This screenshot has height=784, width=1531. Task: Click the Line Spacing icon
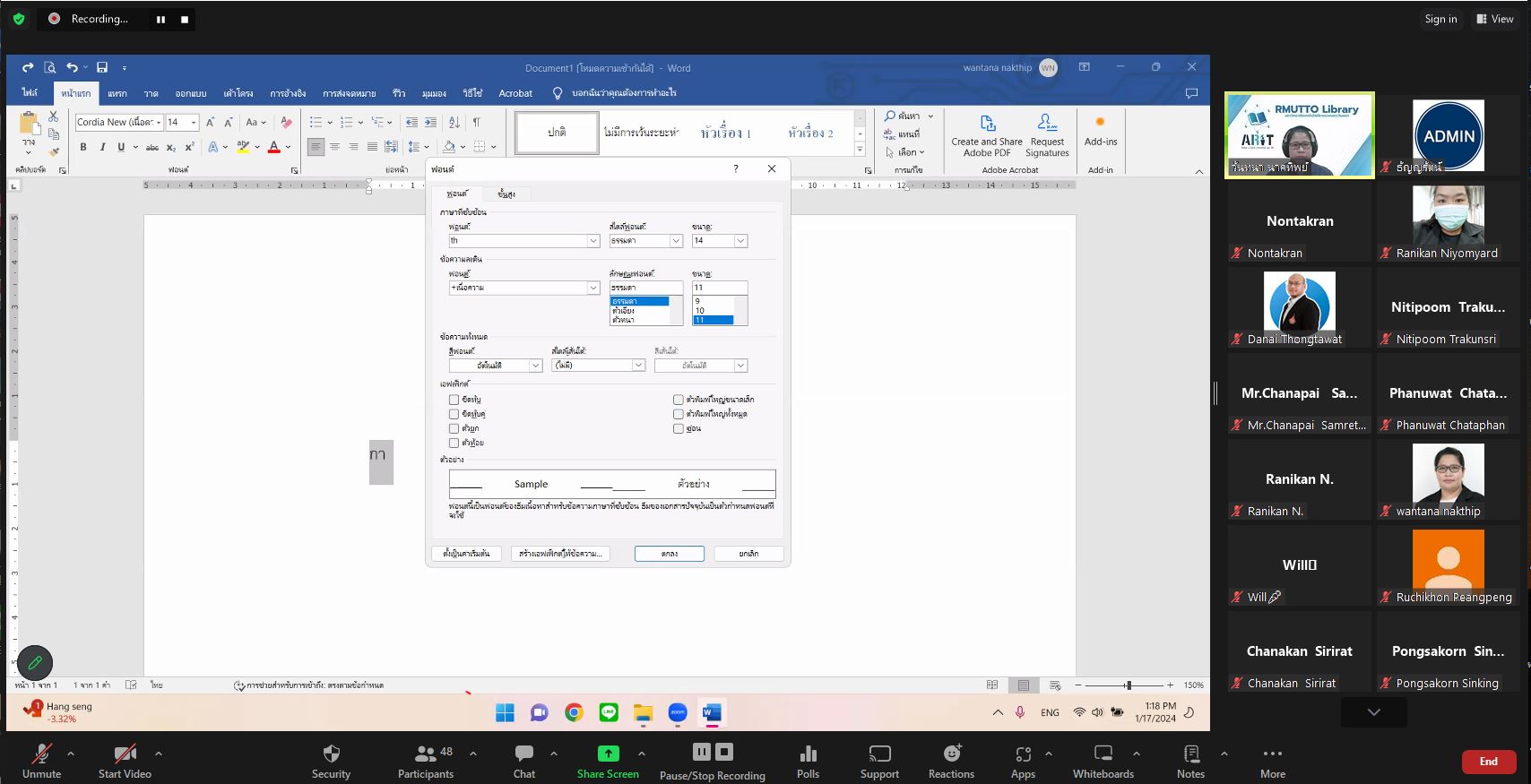pos(414,147)
